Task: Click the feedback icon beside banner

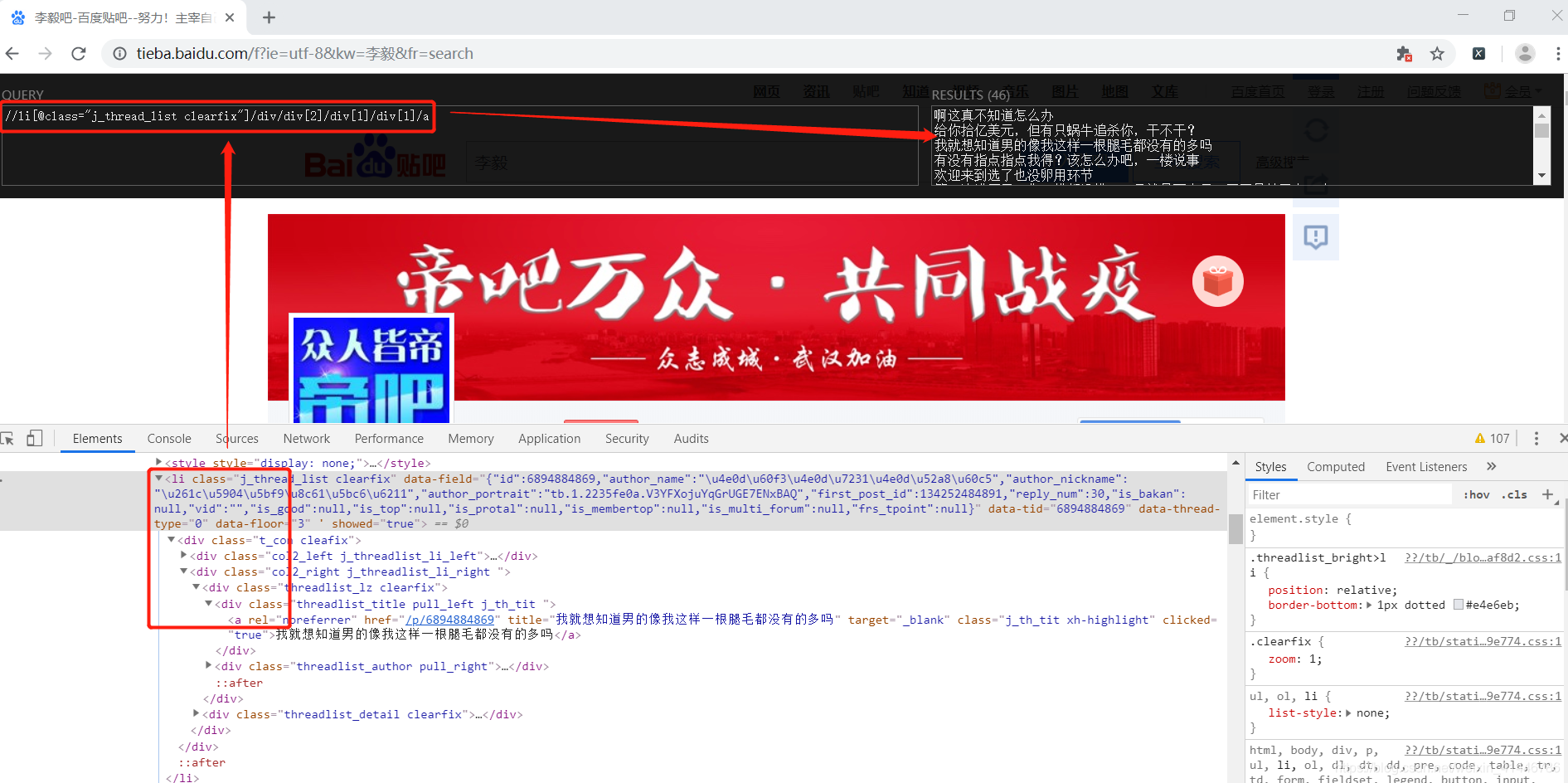Action: [1316, 237]
